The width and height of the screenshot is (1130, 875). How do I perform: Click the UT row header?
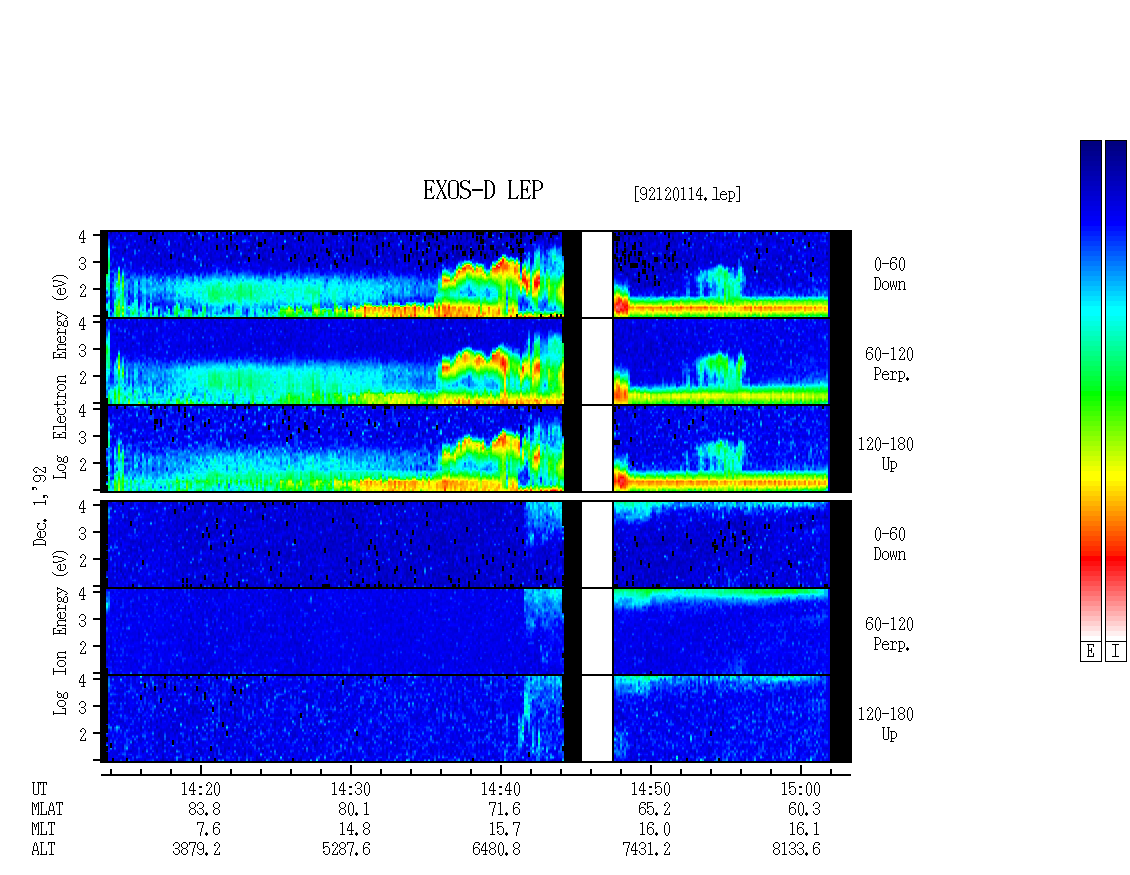[x=39, y=789]
